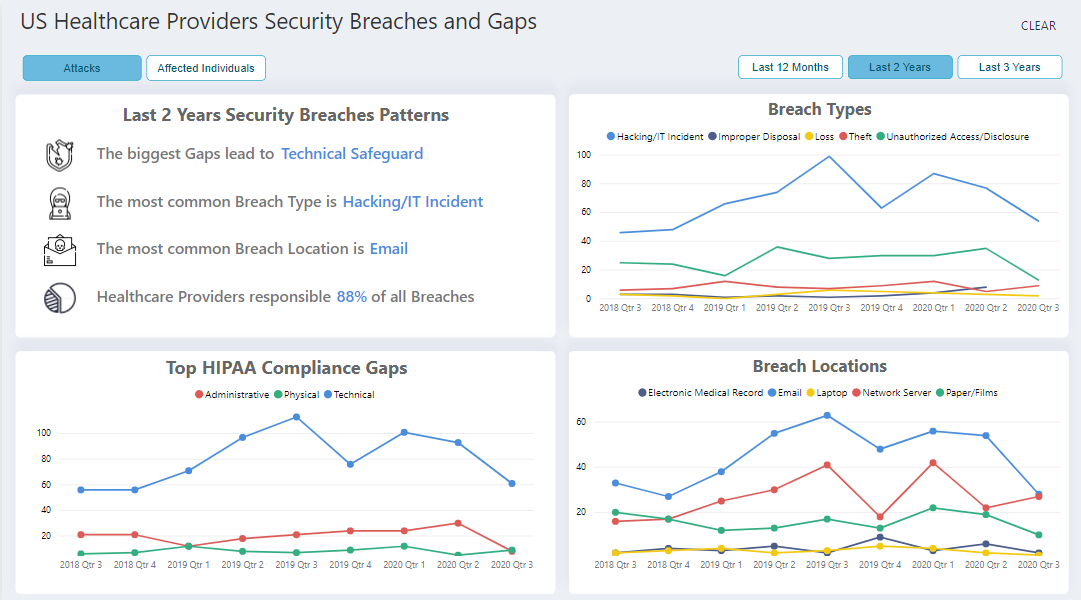Toggle the Theft legend entry
1081x600 pixels.
[x=855, y=136]
